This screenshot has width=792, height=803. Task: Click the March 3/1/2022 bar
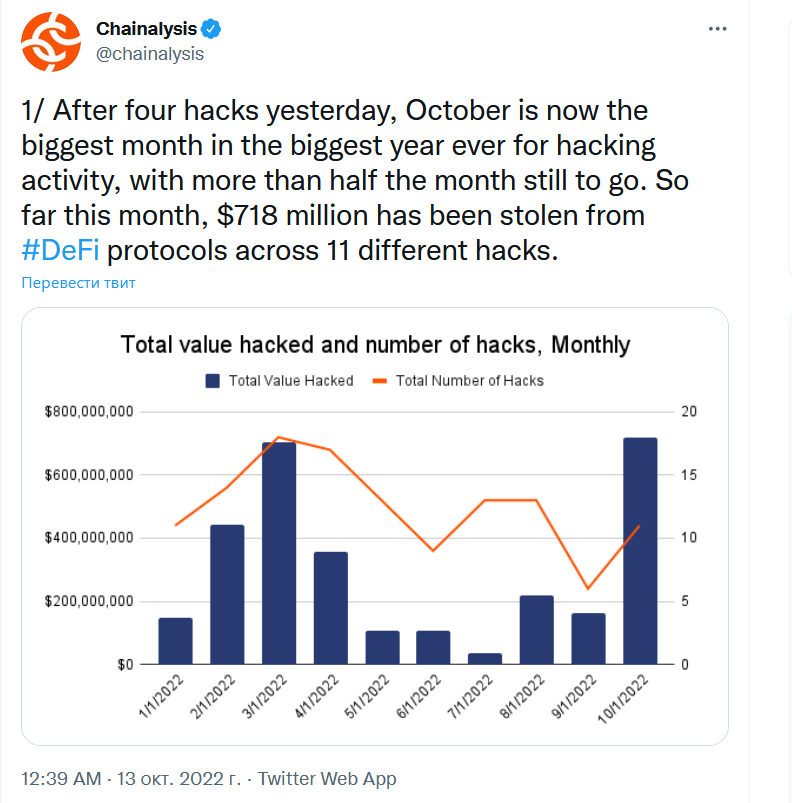click(279, 553)
